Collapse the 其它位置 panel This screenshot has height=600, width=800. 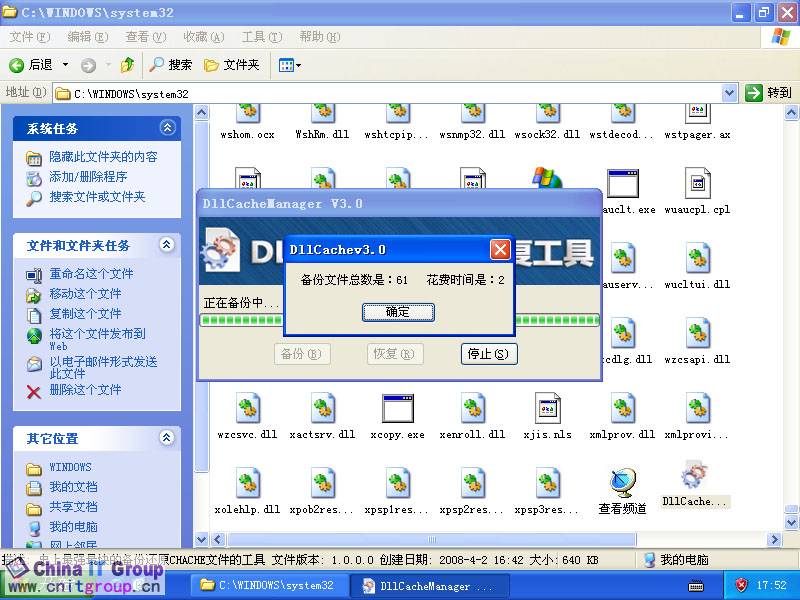pos(166,438)
